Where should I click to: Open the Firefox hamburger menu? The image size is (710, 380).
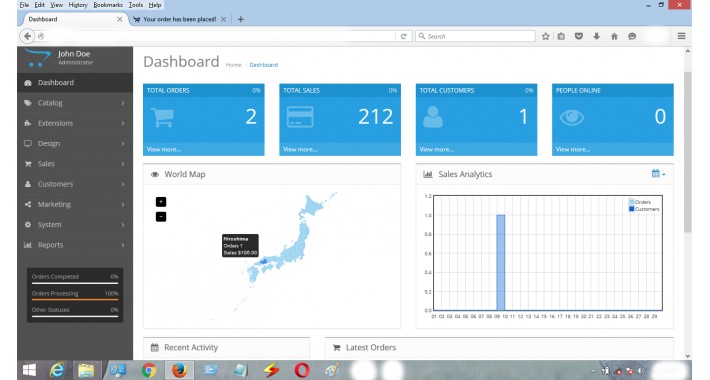(x=681, y=36)
